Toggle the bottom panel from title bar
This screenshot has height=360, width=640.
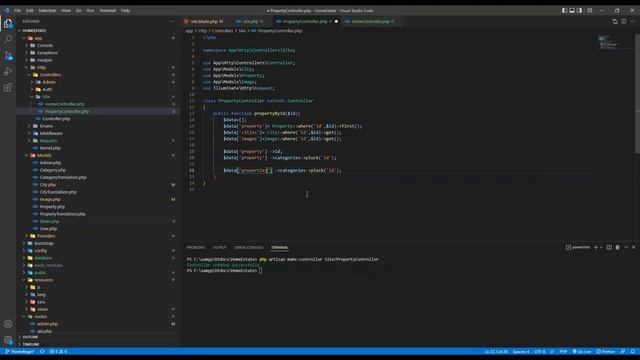point(572,11)
